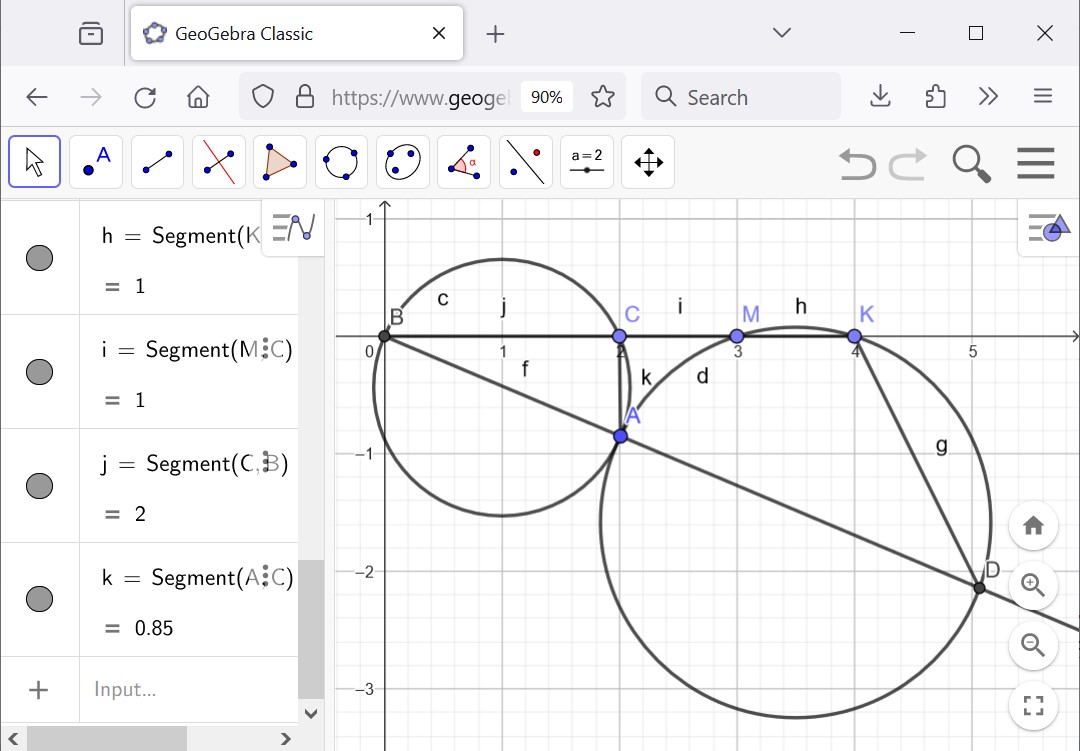
Task: Open the GeoGebra search magnifier
Action: (x=972, y=163)
